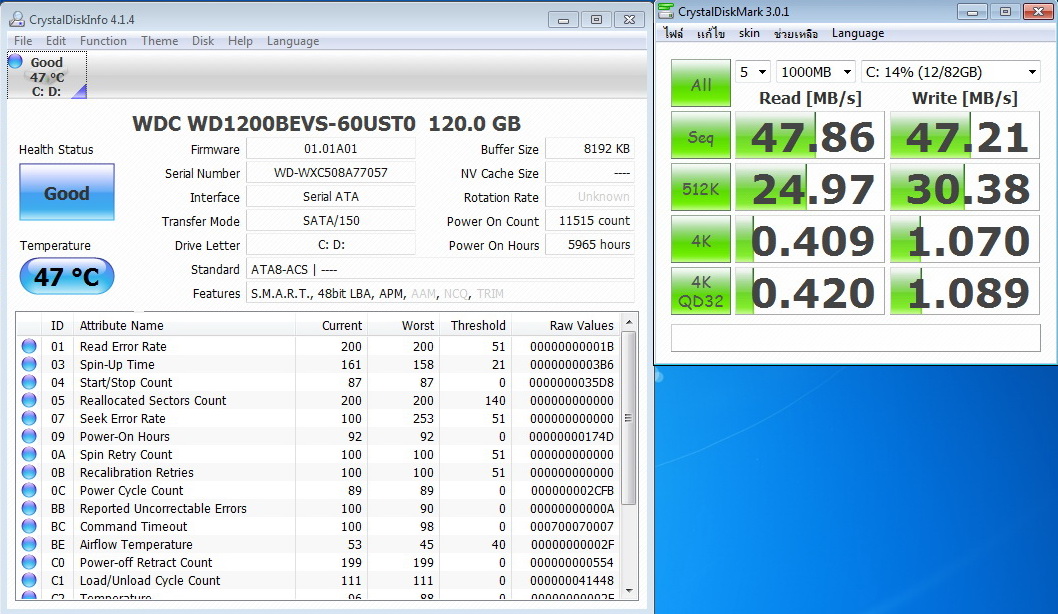Click the Good health status button
The image size is (1058, 614).
click(67, 192)
